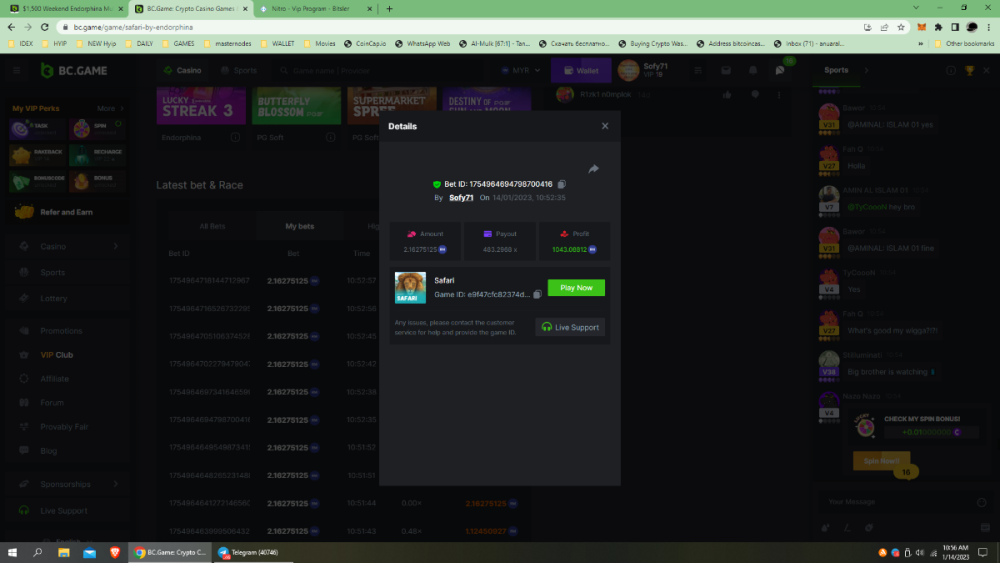The height and width of the screenshot is (563, 1000).
Task: Select the All Bets tab
Action: [212, 226]
